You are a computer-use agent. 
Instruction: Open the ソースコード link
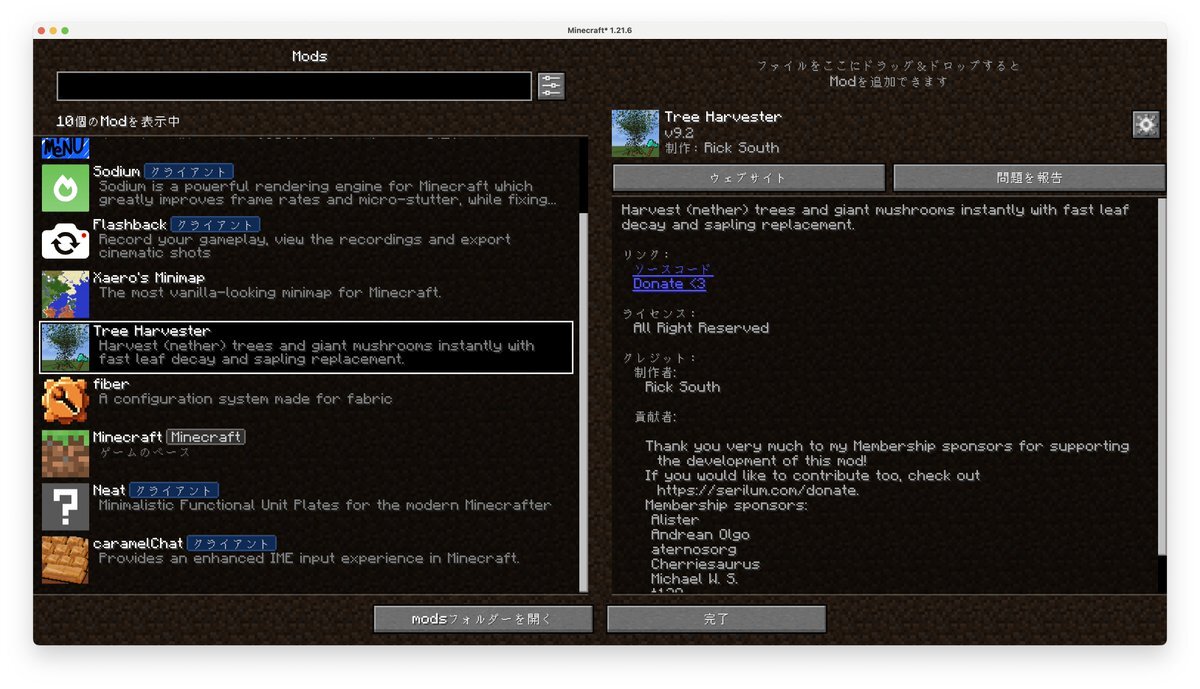(x=672, y=269)
